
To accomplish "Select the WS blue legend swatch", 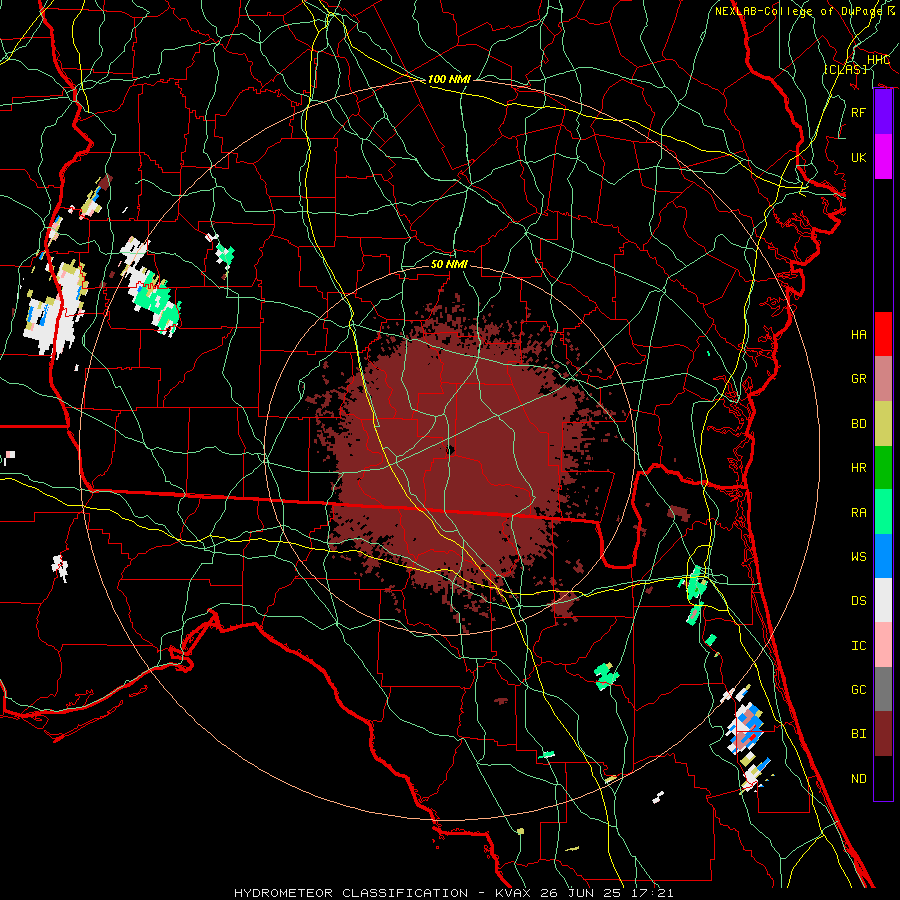I will tap(883, 556).
